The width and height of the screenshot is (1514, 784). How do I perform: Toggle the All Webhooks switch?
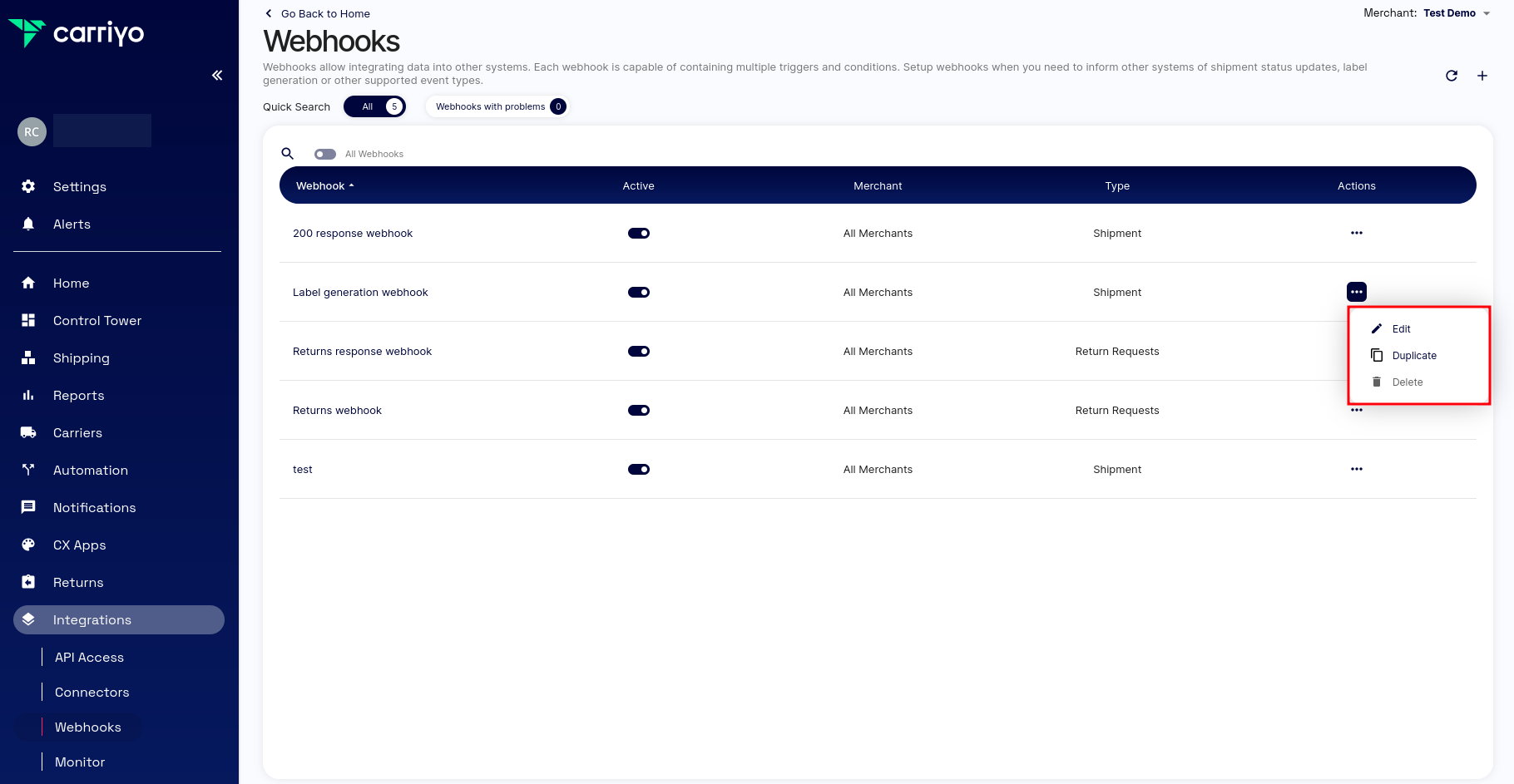[x=325, y=154]
